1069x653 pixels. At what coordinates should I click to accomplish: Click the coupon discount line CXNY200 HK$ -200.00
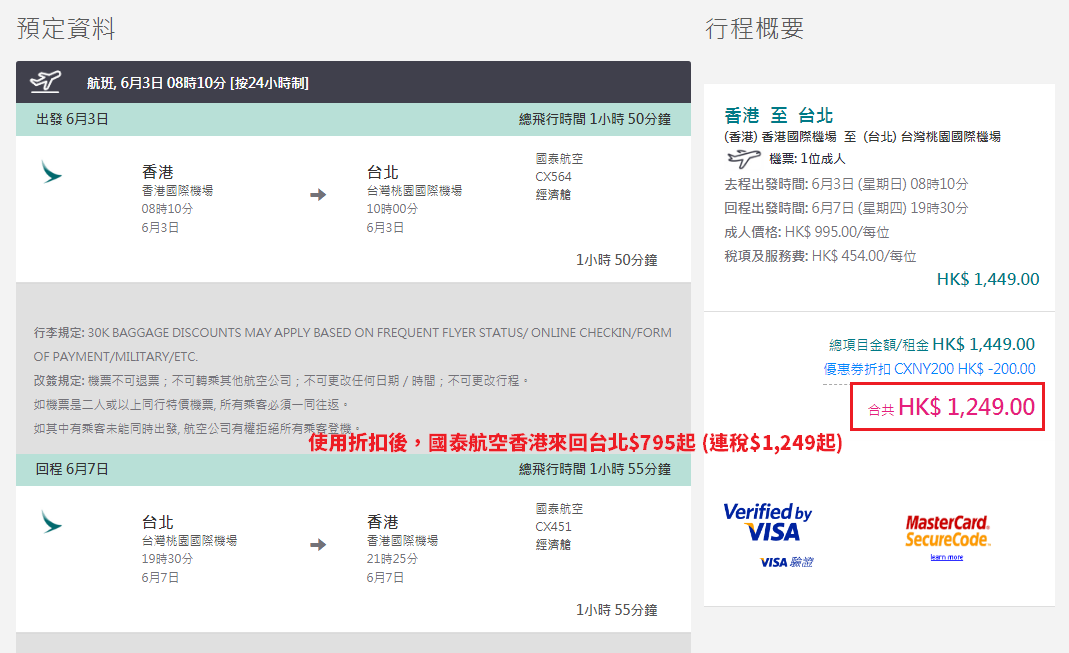pyautogui.click(x=929, y=369)
